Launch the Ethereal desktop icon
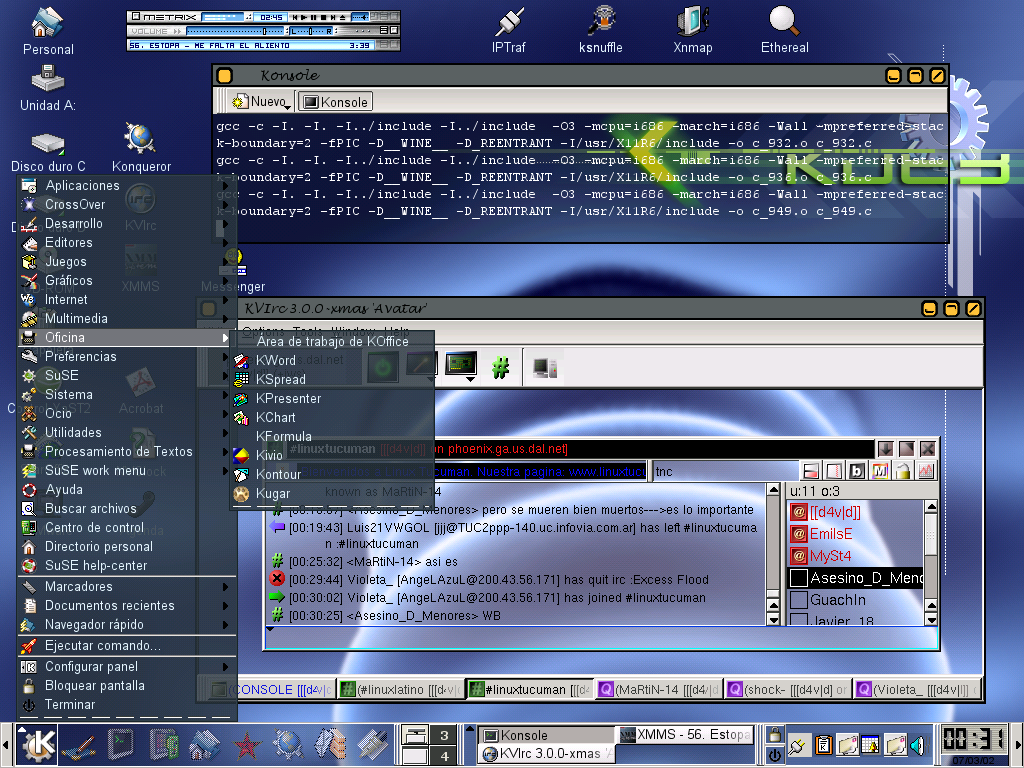The height and width of the screenshot is (768, 1024). click(784, 30)
